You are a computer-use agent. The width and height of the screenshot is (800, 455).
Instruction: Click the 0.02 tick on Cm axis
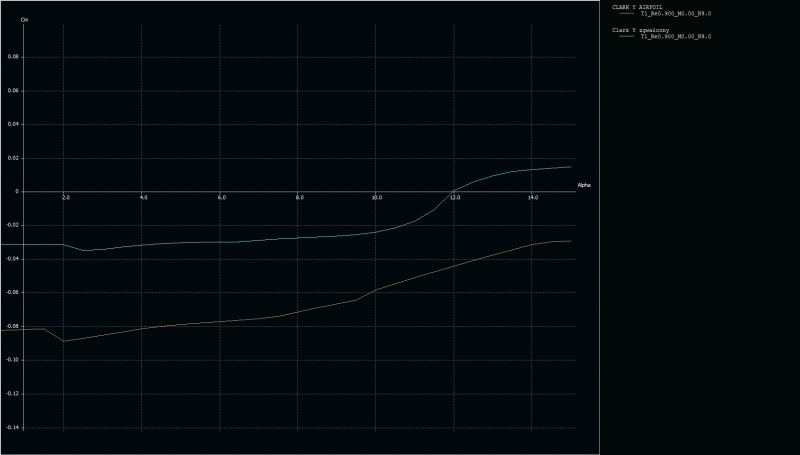click(x=13, y=158)
